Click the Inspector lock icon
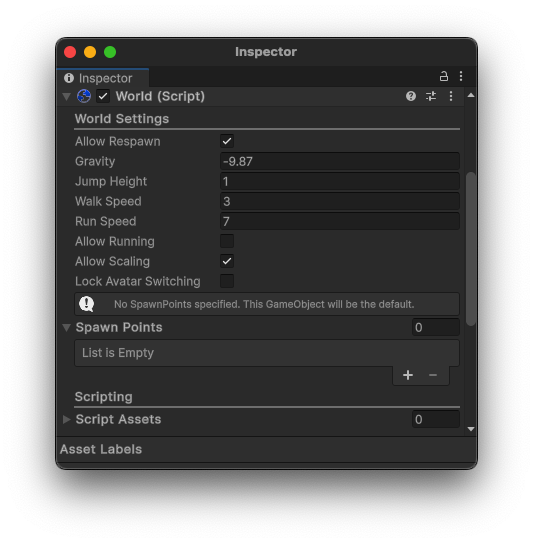Image resolution: width=533 pixels, height=543 pixels. (444, 76)
